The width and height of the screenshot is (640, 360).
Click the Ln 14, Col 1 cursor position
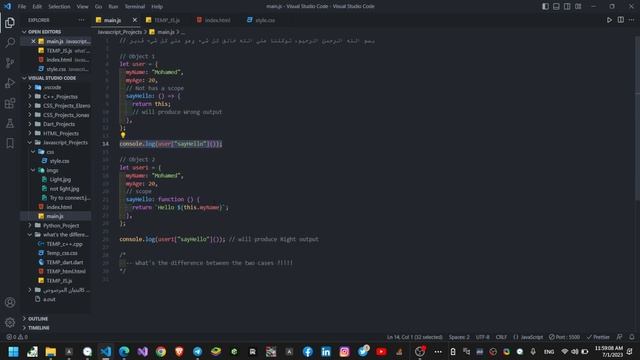coord(414,337)
